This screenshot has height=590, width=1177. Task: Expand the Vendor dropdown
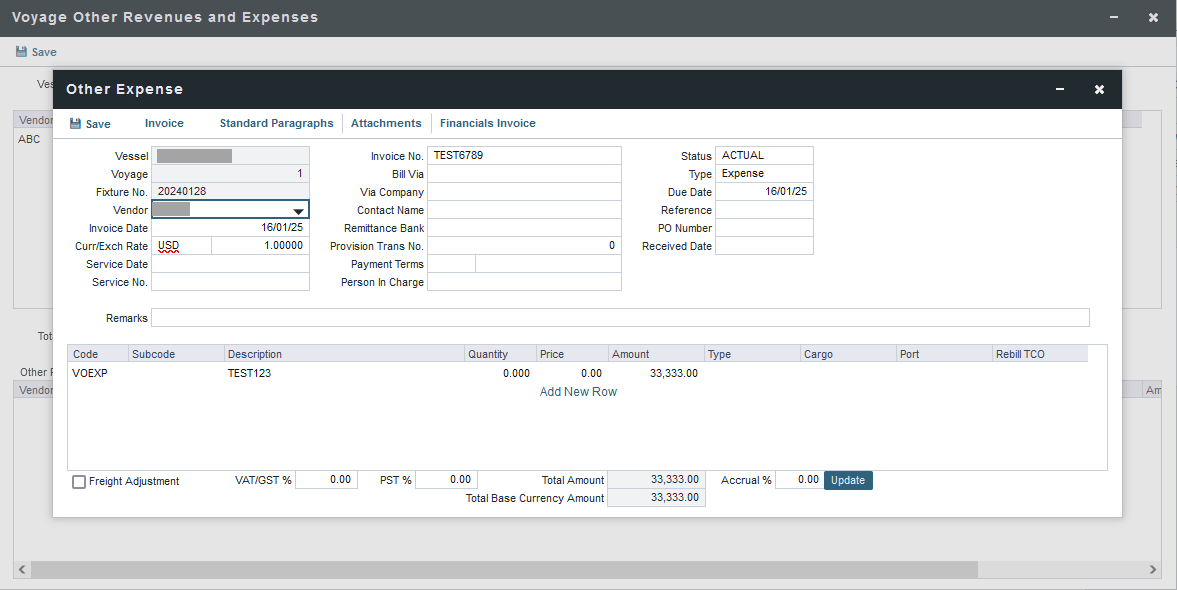tap(298, 210)
